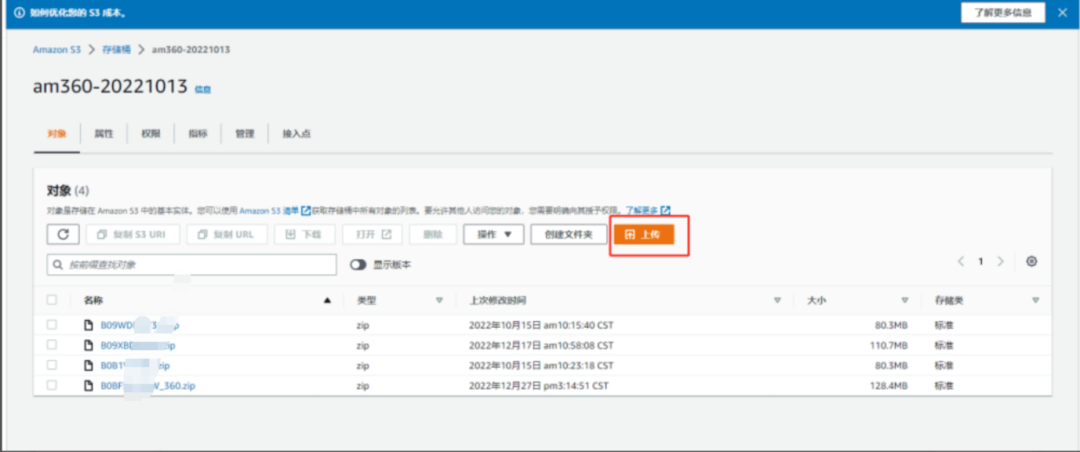Click date 2022年10月15日 am10:15:40 CST
Viewport: 1080px width, 452px height.
[x=541, y=325]
